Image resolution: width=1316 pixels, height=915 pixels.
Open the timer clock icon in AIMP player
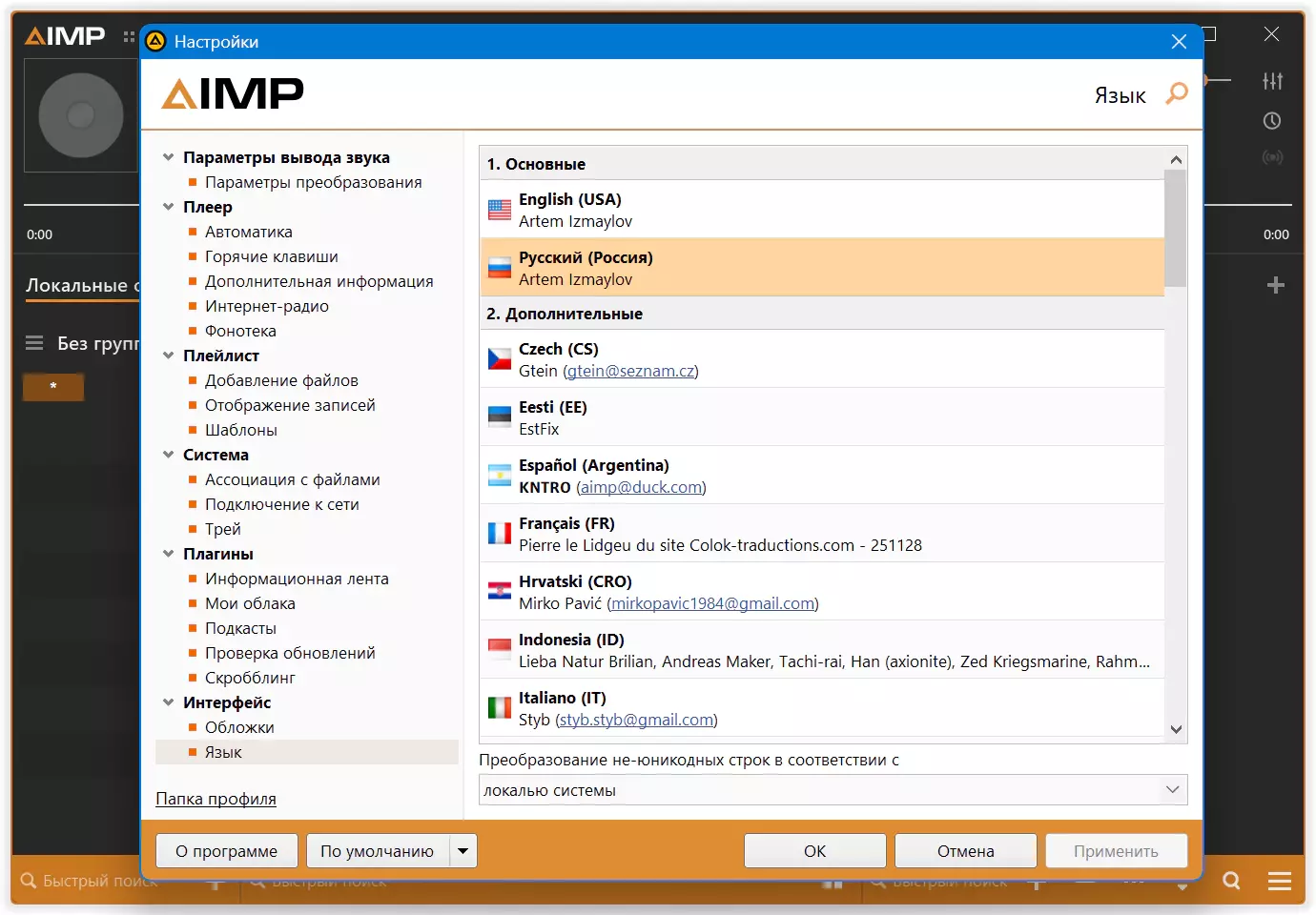tap(1272, 121)
